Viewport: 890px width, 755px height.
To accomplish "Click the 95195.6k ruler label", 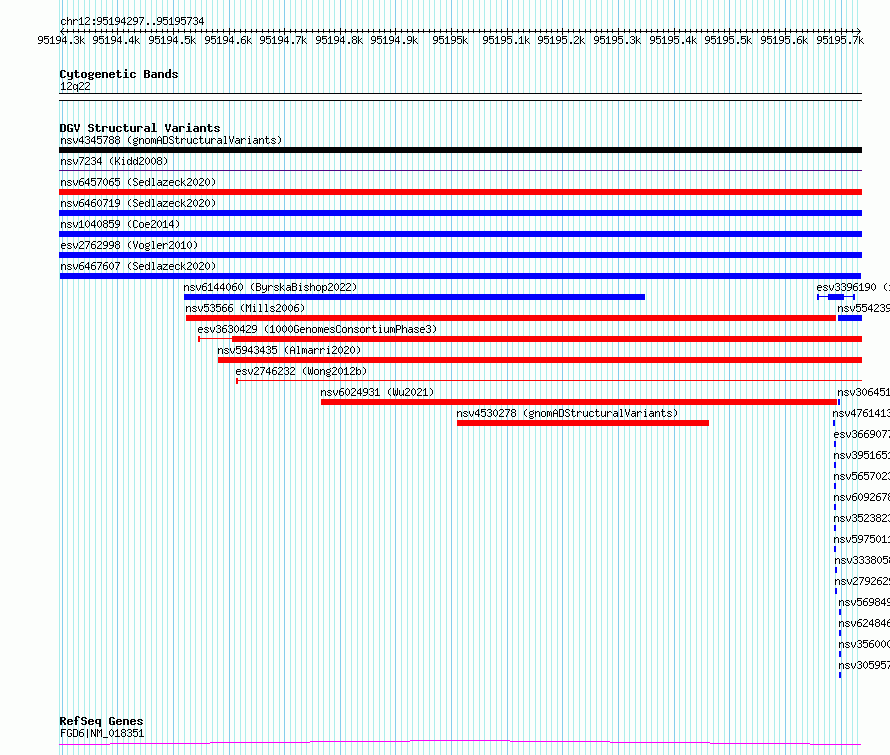I will click(784, 40).
